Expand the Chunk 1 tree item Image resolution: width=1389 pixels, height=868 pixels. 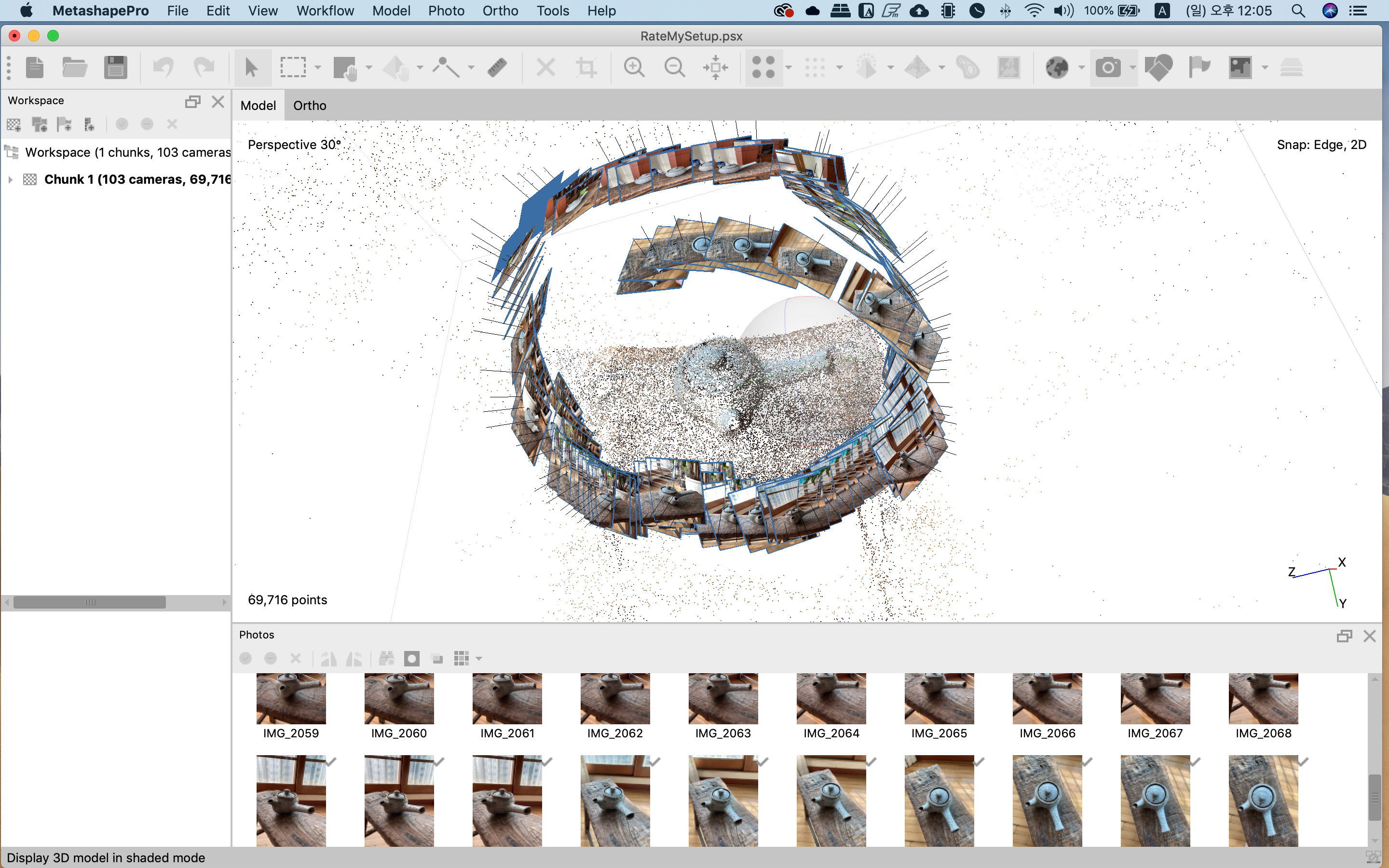click(10, 180)
